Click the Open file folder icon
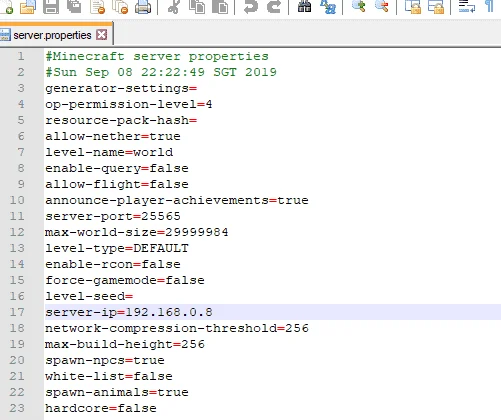This screenshot has width=501, height=420. (28, 6)
